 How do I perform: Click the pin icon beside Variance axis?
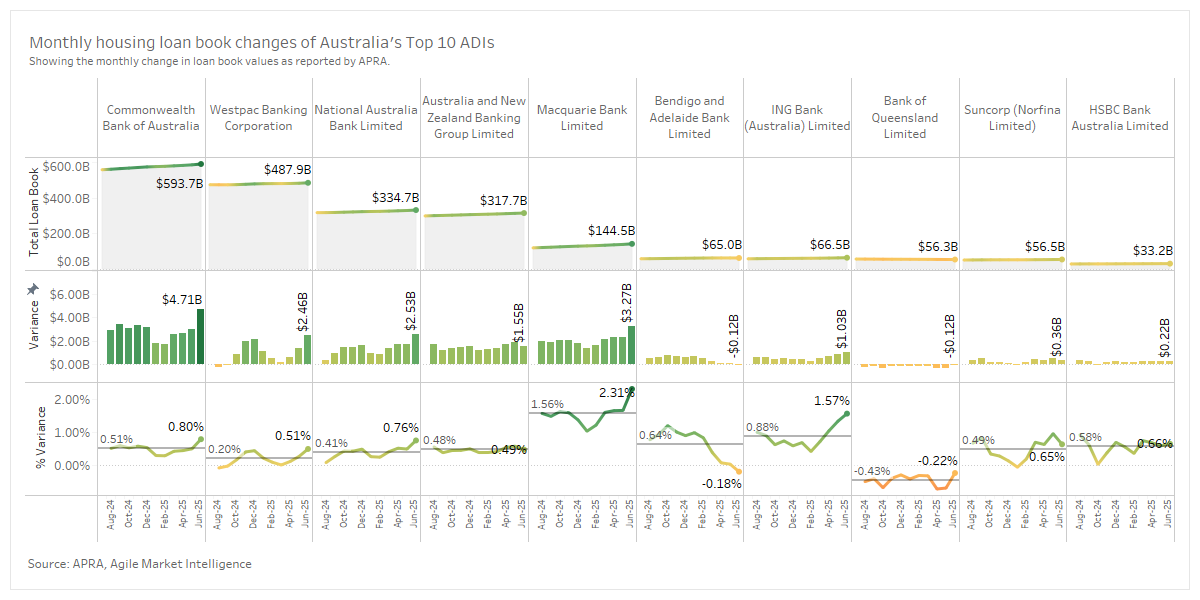(33, 288)
